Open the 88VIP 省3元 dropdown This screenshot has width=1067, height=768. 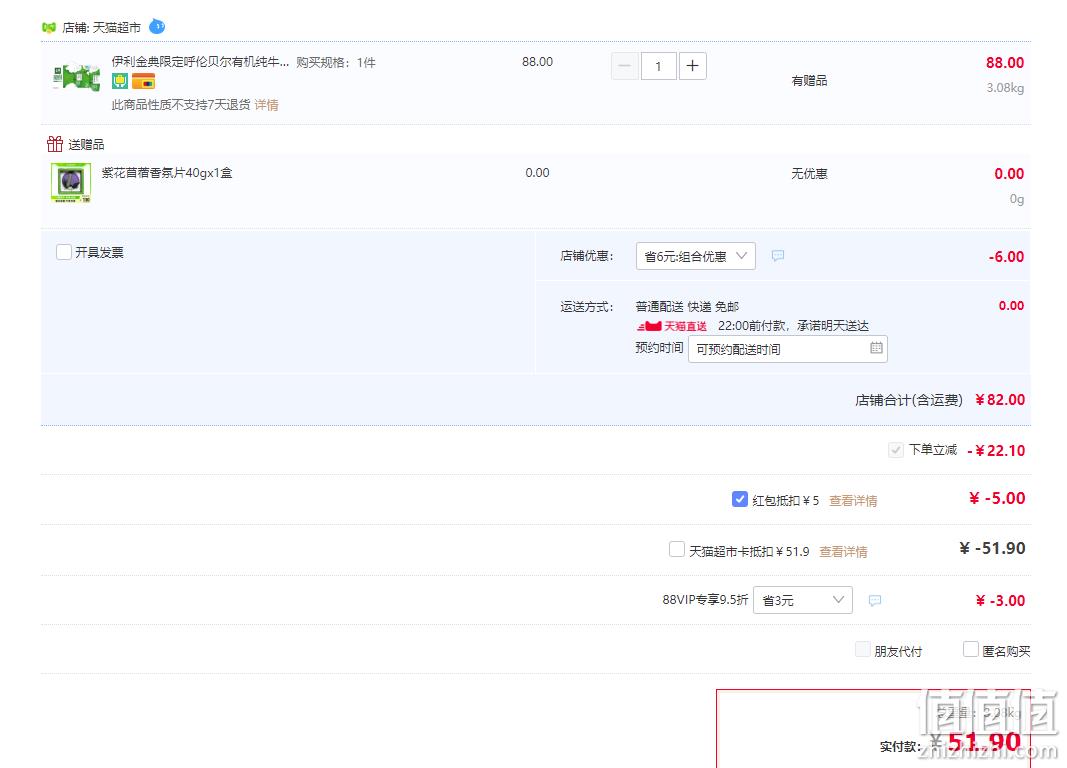click(x=802, y=600)
